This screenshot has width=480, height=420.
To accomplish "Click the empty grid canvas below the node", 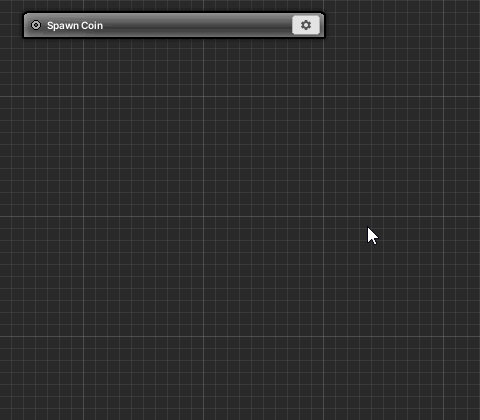I will [173, 200].
